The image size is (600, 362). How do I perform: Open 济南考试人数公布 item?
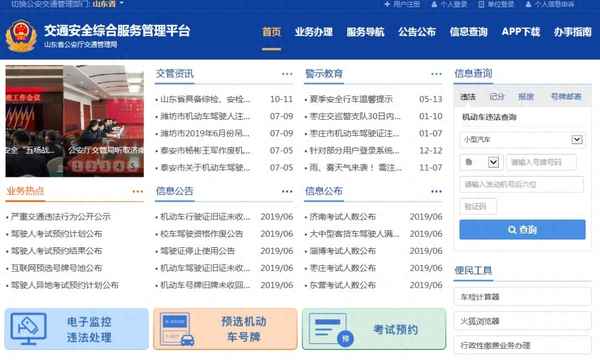click(342, 217)
